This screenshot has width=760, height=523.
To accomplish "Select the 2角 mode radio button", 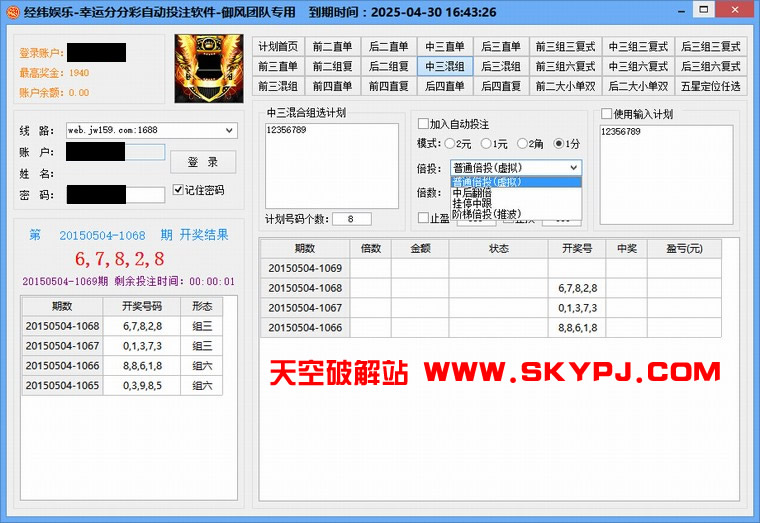I will pyautogui.click(x=522, y=144).
